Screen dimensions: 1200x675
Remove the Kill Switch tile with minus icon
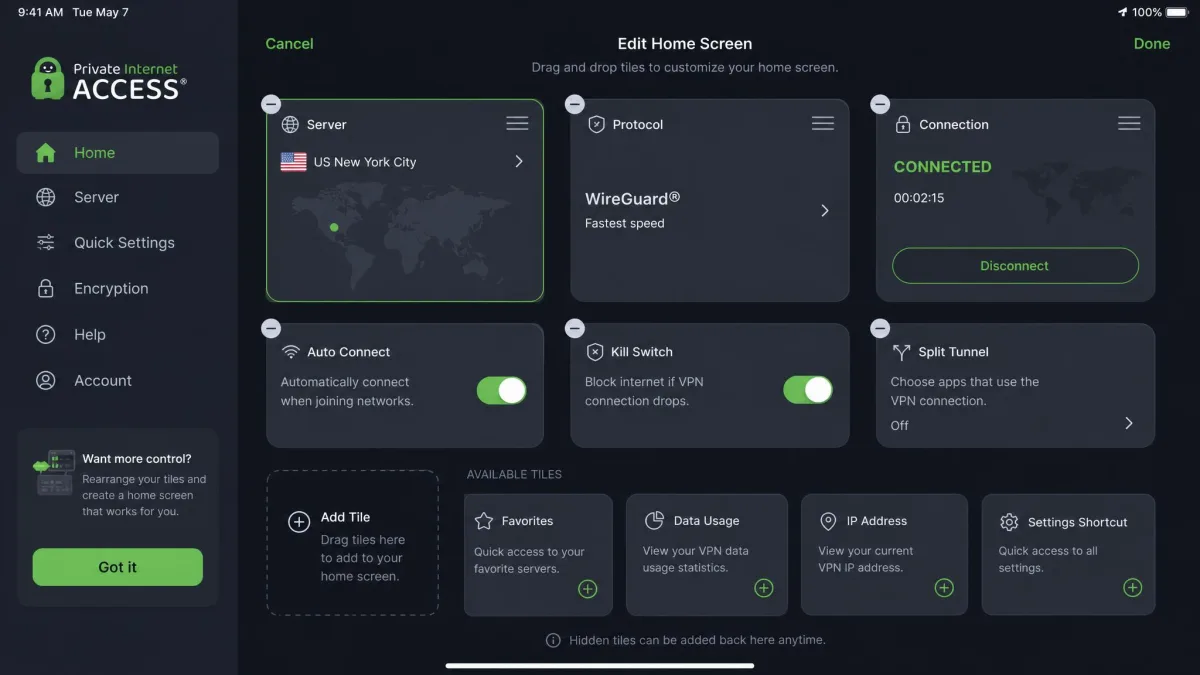click(574, 328)
